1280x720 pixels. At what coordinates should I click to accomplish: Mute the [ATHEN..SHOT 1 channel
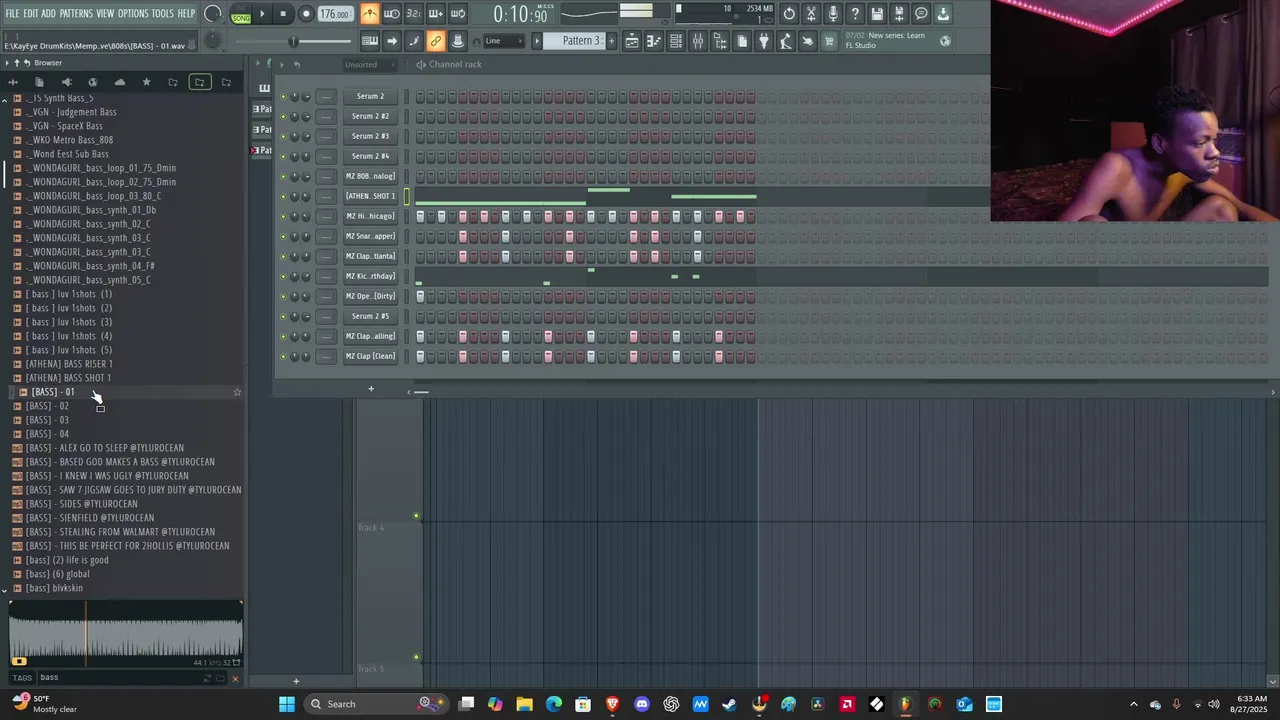283,196
